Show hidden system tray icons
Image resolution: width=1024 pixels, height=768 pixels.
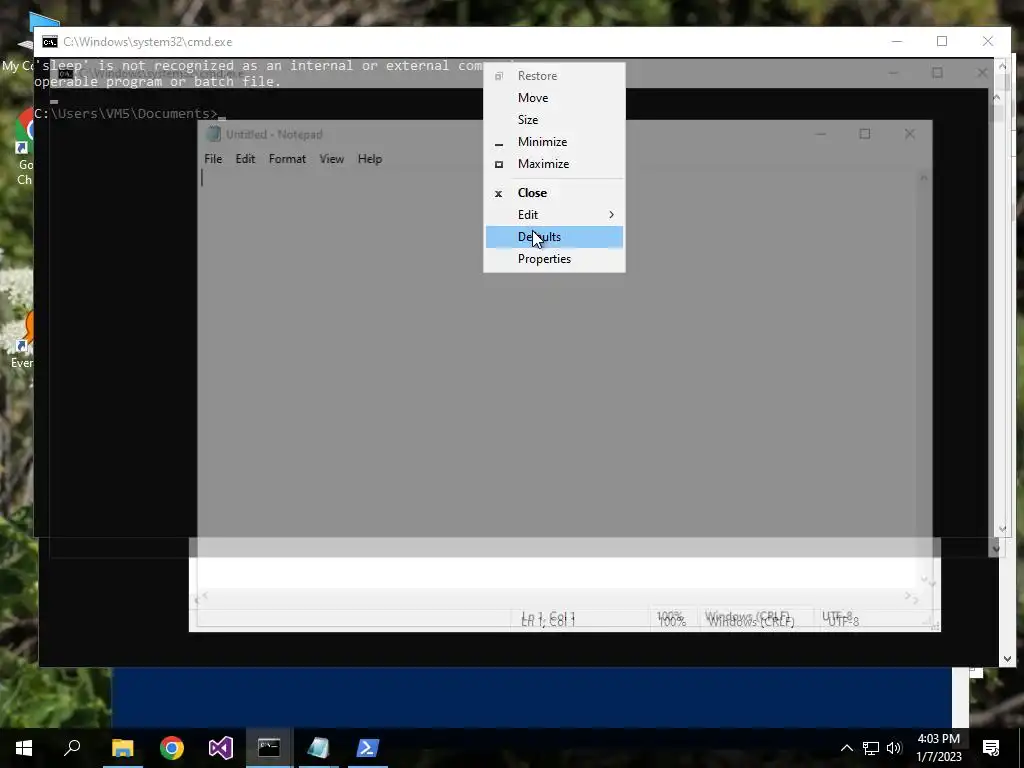(846, 748)
